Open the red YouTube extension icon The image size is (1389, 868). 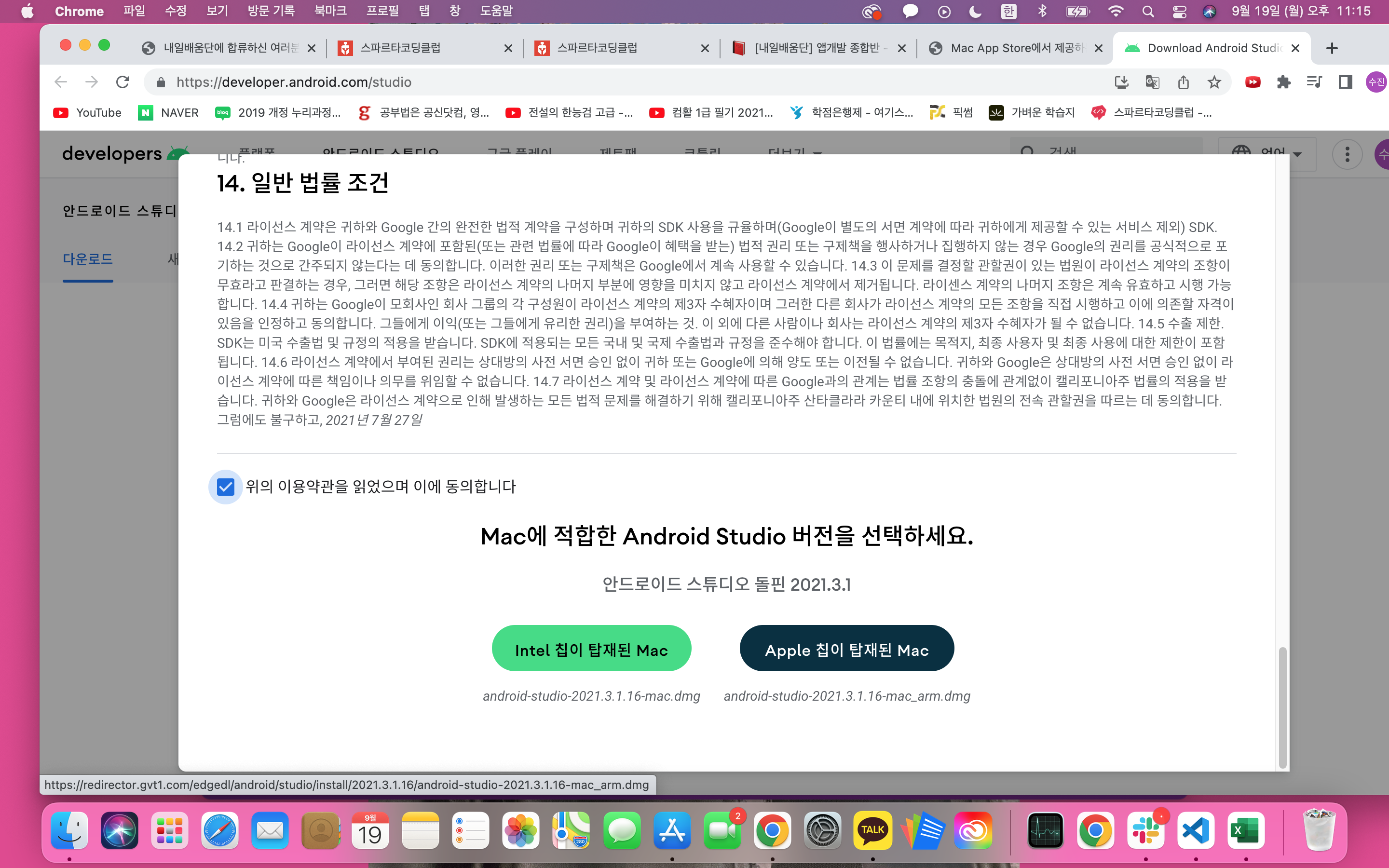(1253, 82)
